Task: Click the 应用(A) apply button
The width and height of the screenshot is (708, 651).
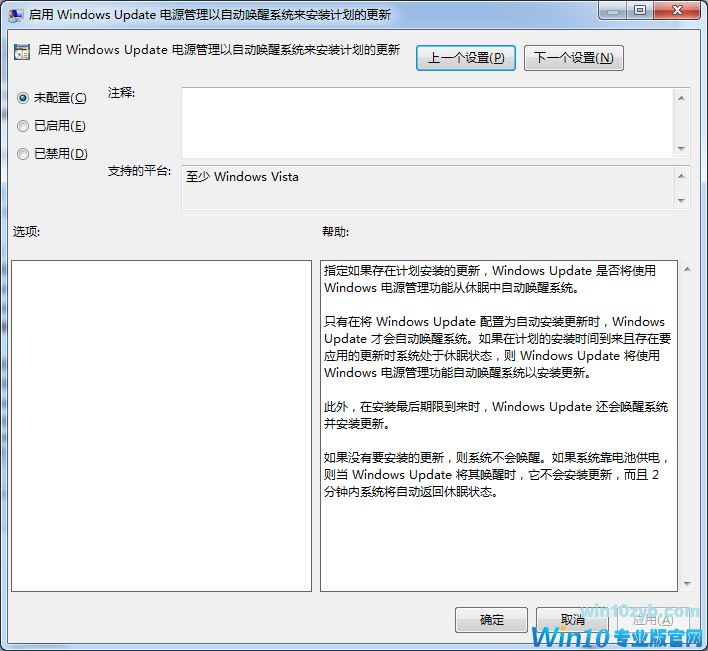Action: coord(653,620)
